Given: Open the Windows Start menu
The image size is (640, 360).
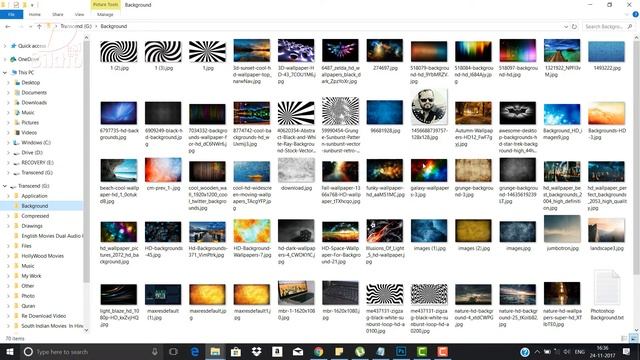Looking at the screenshot, I should pos(10,351).
